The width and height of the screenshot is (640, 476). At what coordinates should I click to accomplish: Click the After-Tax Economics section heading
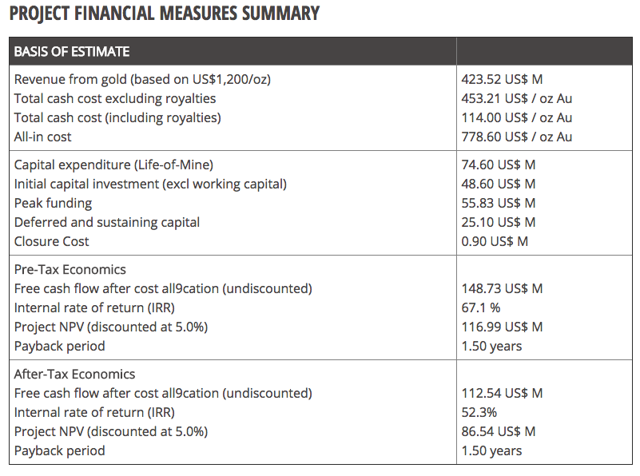point(73,374)
